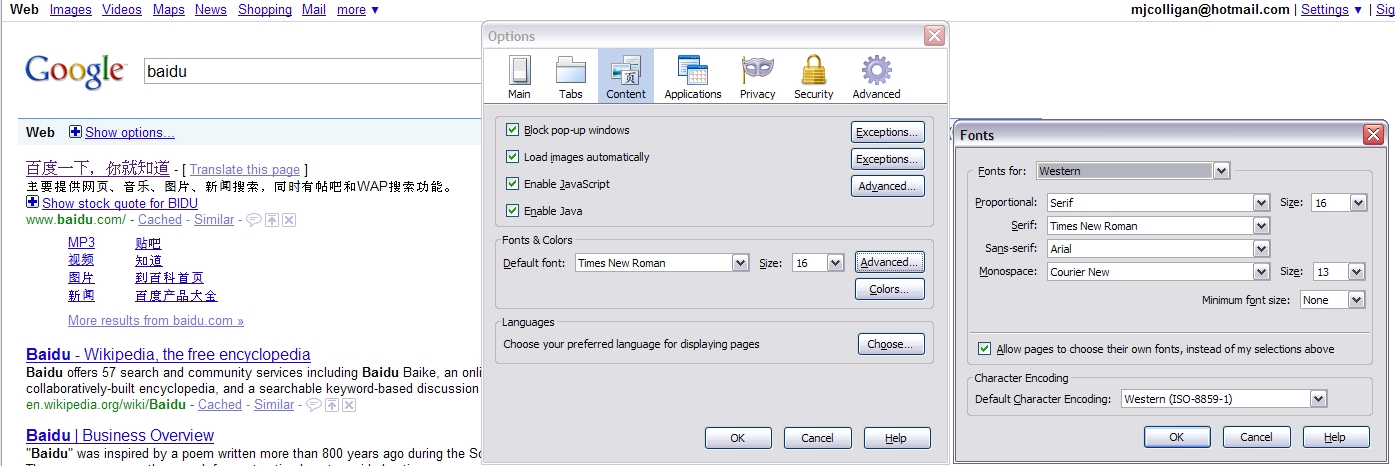Go to Google Maps

tap(169, 10)
